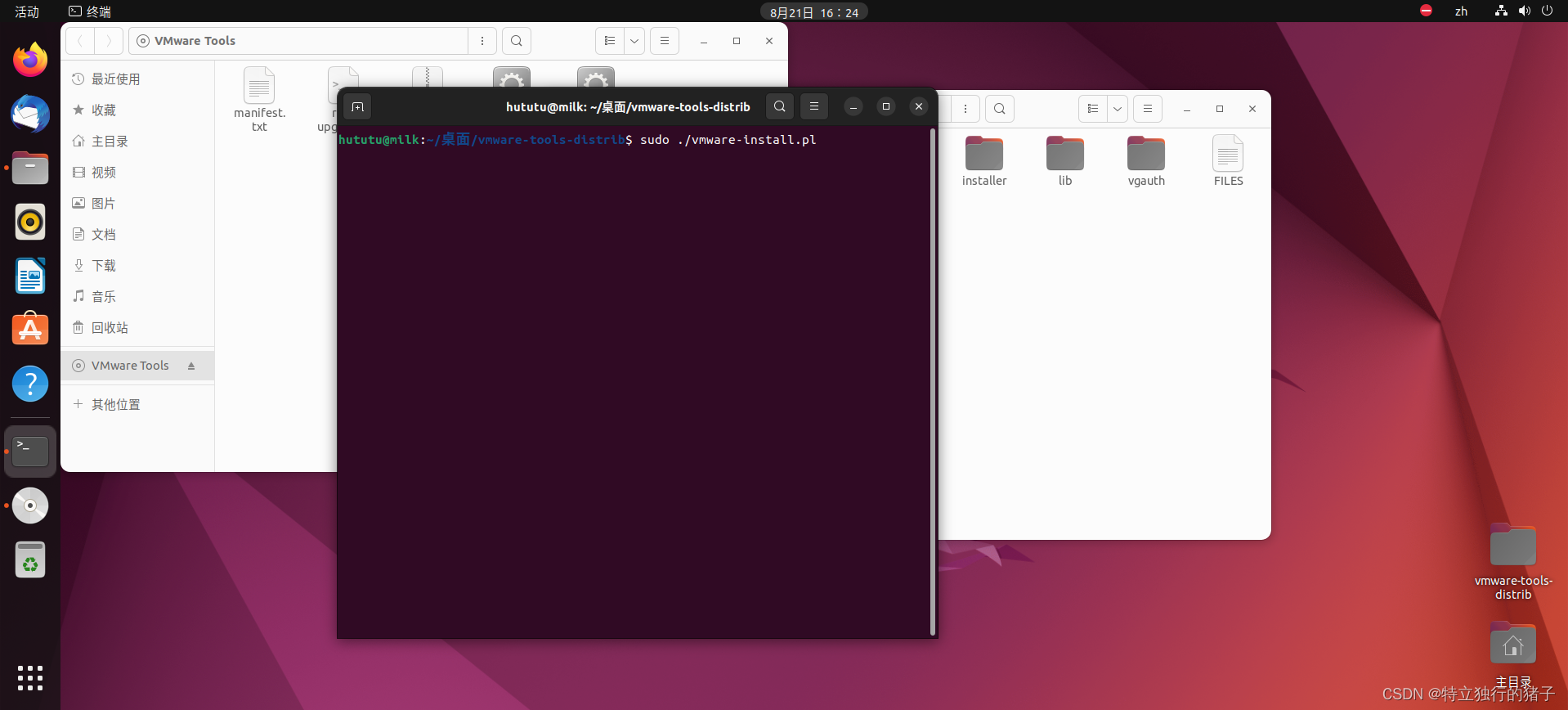This screenshot has height=710, width=1568.
Task: Click the disc drive icon in dock
Action: coord(30,506)
